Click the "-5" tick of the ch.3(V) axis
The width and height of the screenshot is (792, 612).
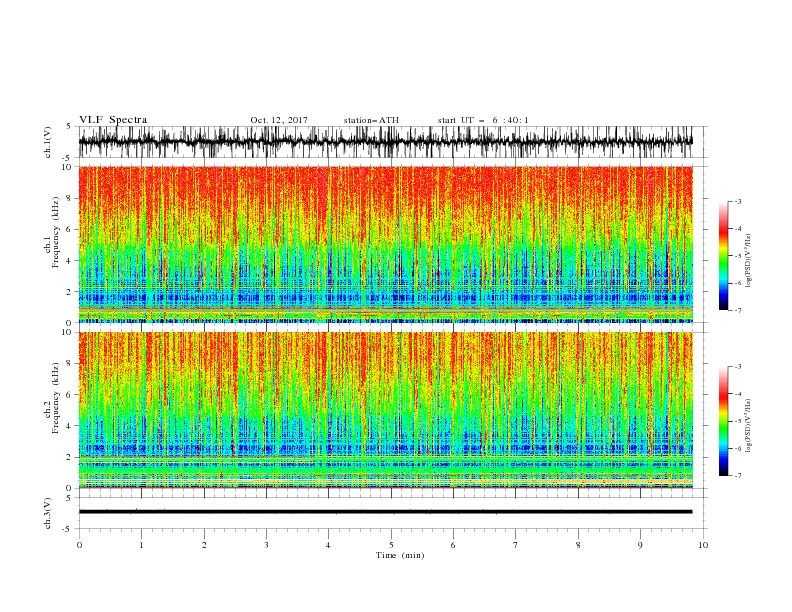coord(68,529)
